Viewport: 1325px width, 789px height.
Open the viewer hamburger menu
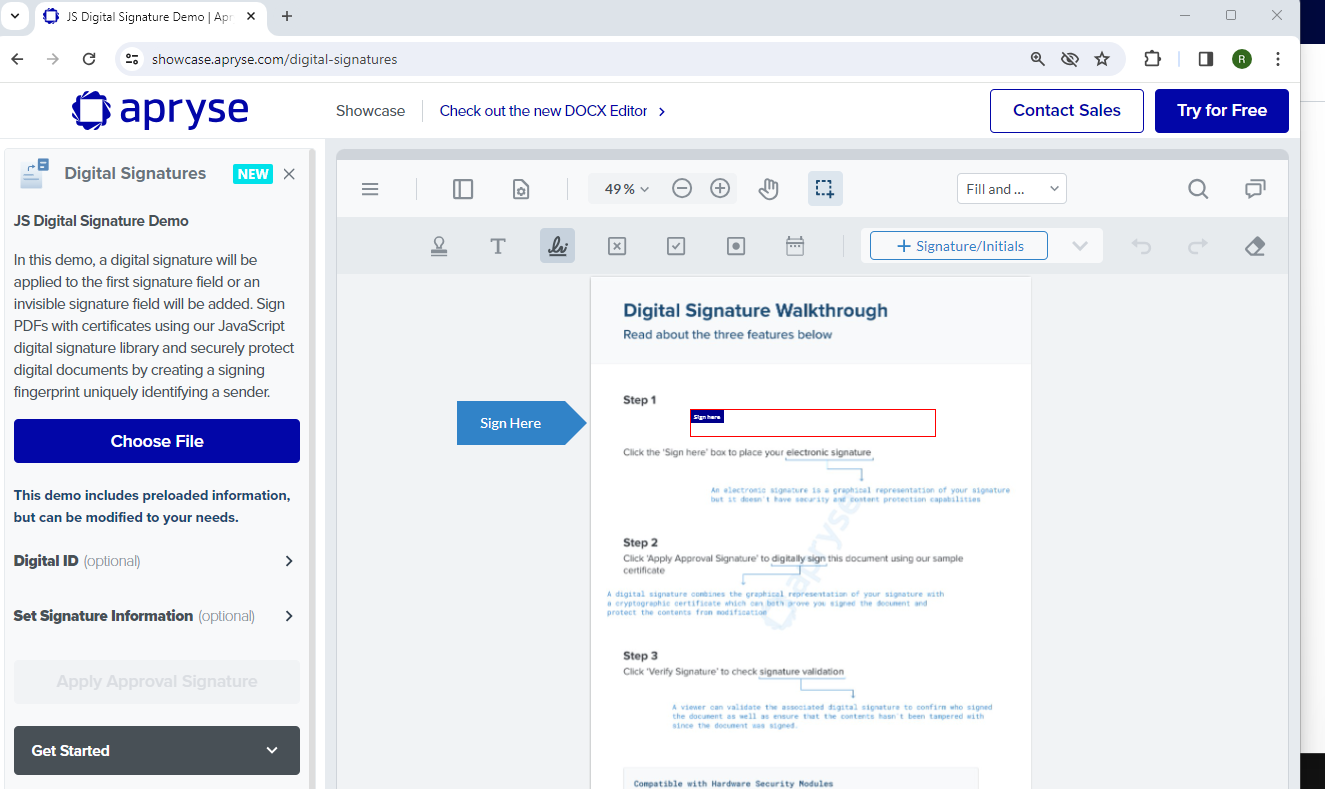[x=370, y=189]
